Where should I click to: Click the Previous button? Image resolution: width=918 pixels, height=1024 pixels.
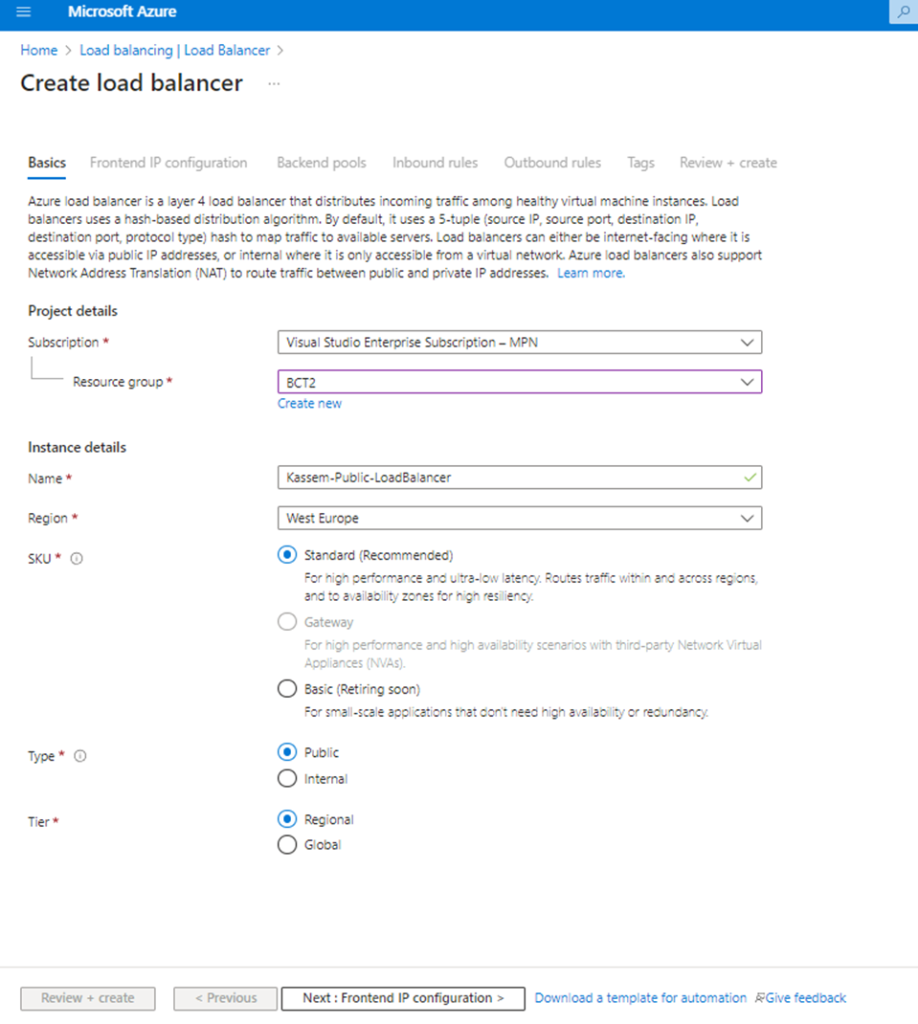pyautogui.click(x=225, y=999)
